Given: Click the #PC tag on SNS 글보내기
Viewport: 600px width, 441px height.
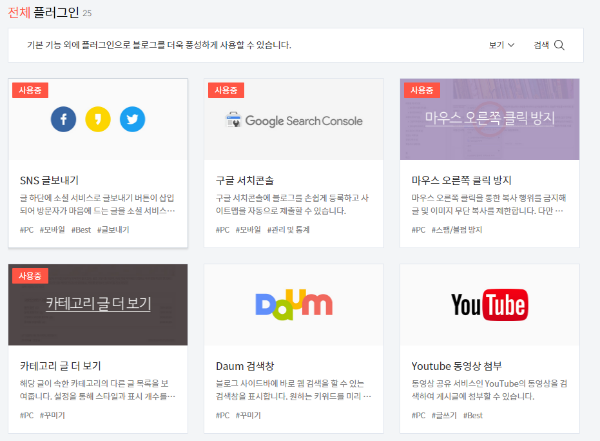Looking at the screenshot, I should point(27,230).
